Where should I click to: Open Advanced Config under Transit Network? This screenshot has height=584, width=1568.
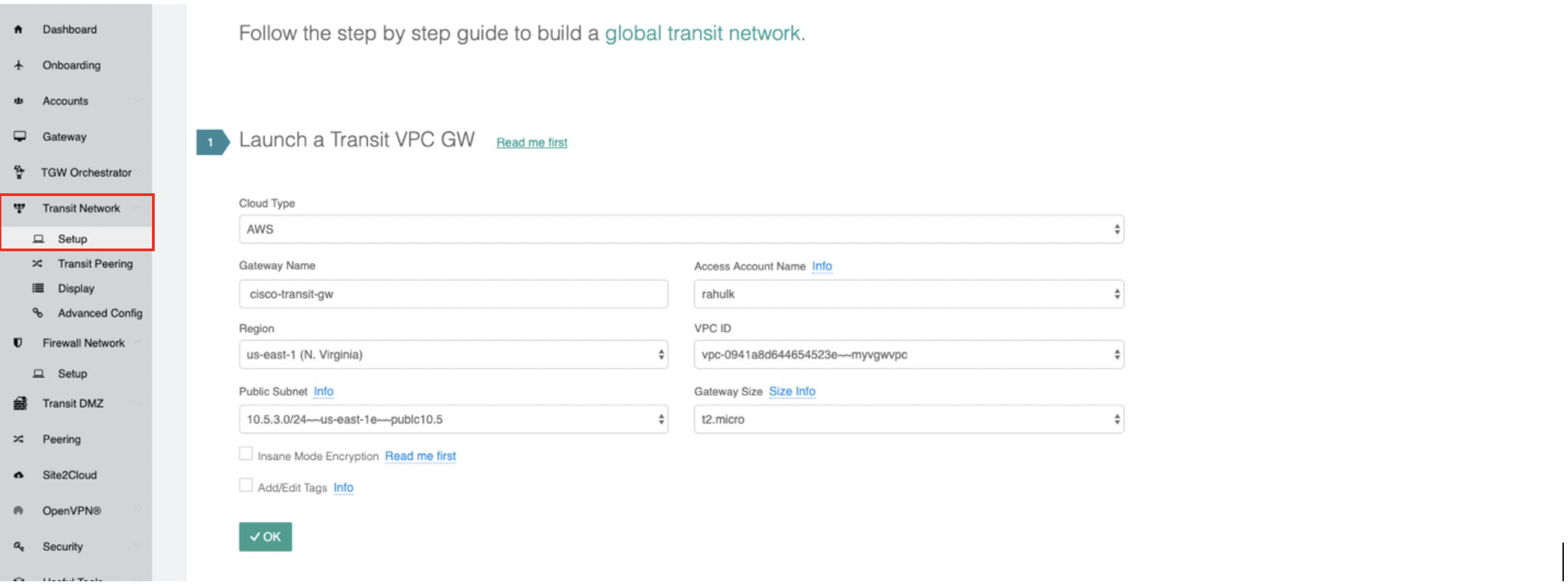click(x=99, y=313)
